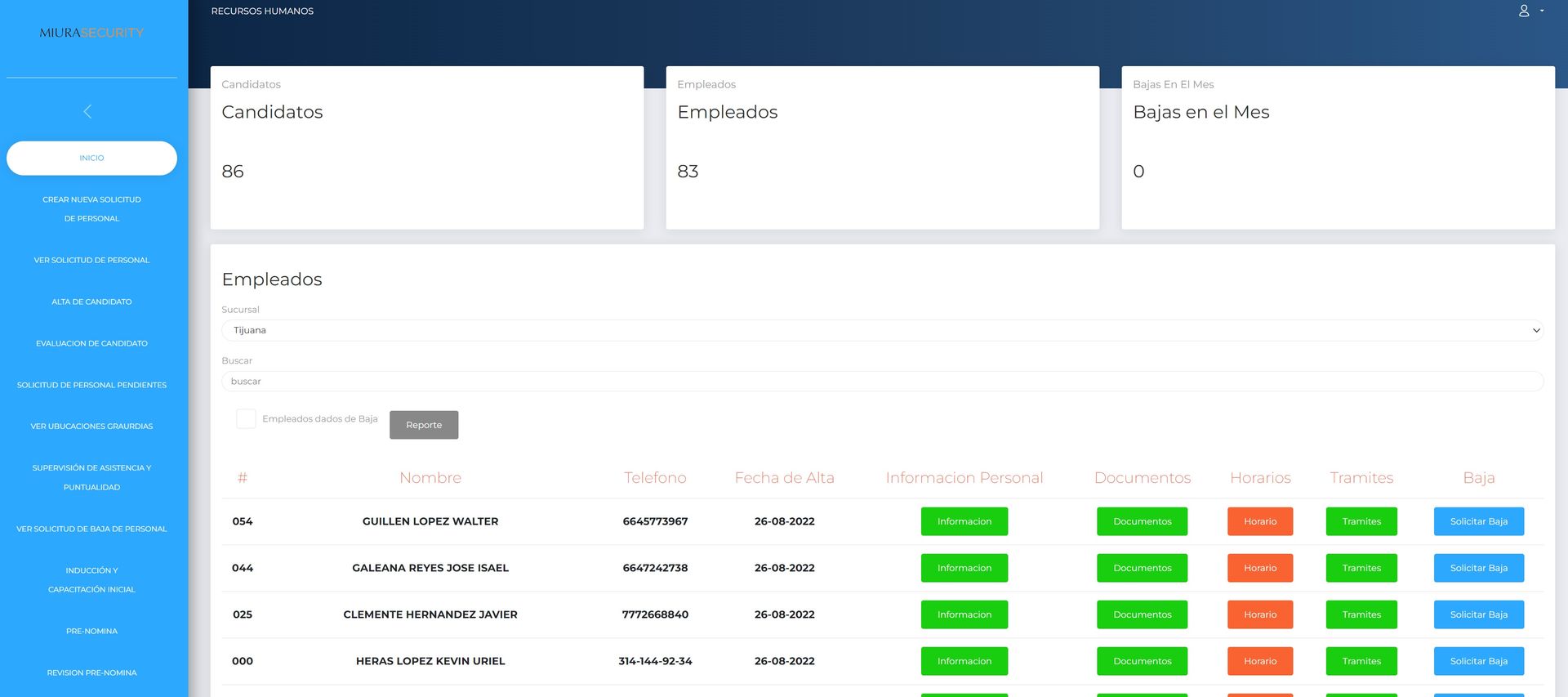Open Solicitud de Personal Pendientes

91,385
